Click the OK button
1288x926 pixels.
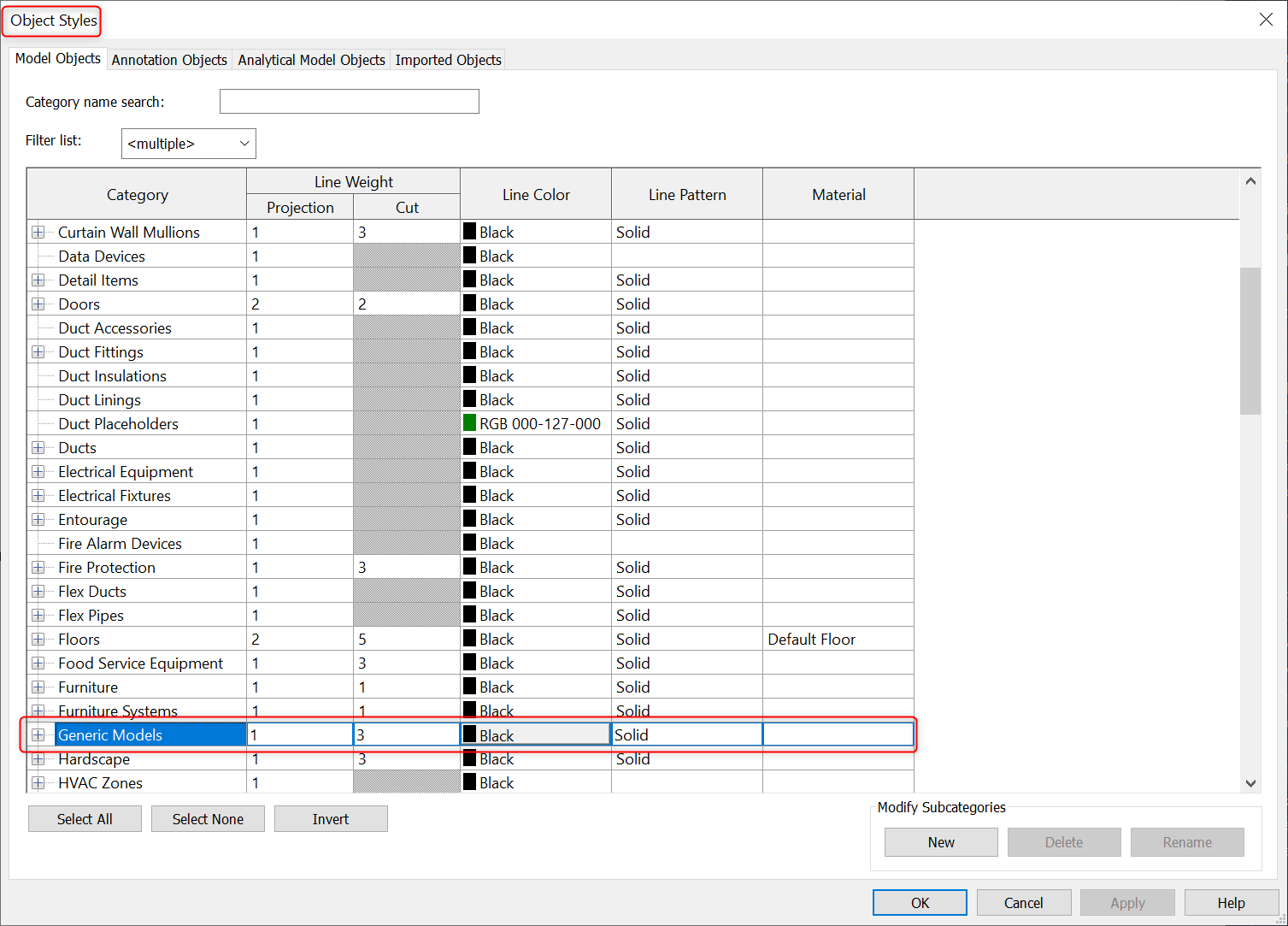tap(920, 903)
